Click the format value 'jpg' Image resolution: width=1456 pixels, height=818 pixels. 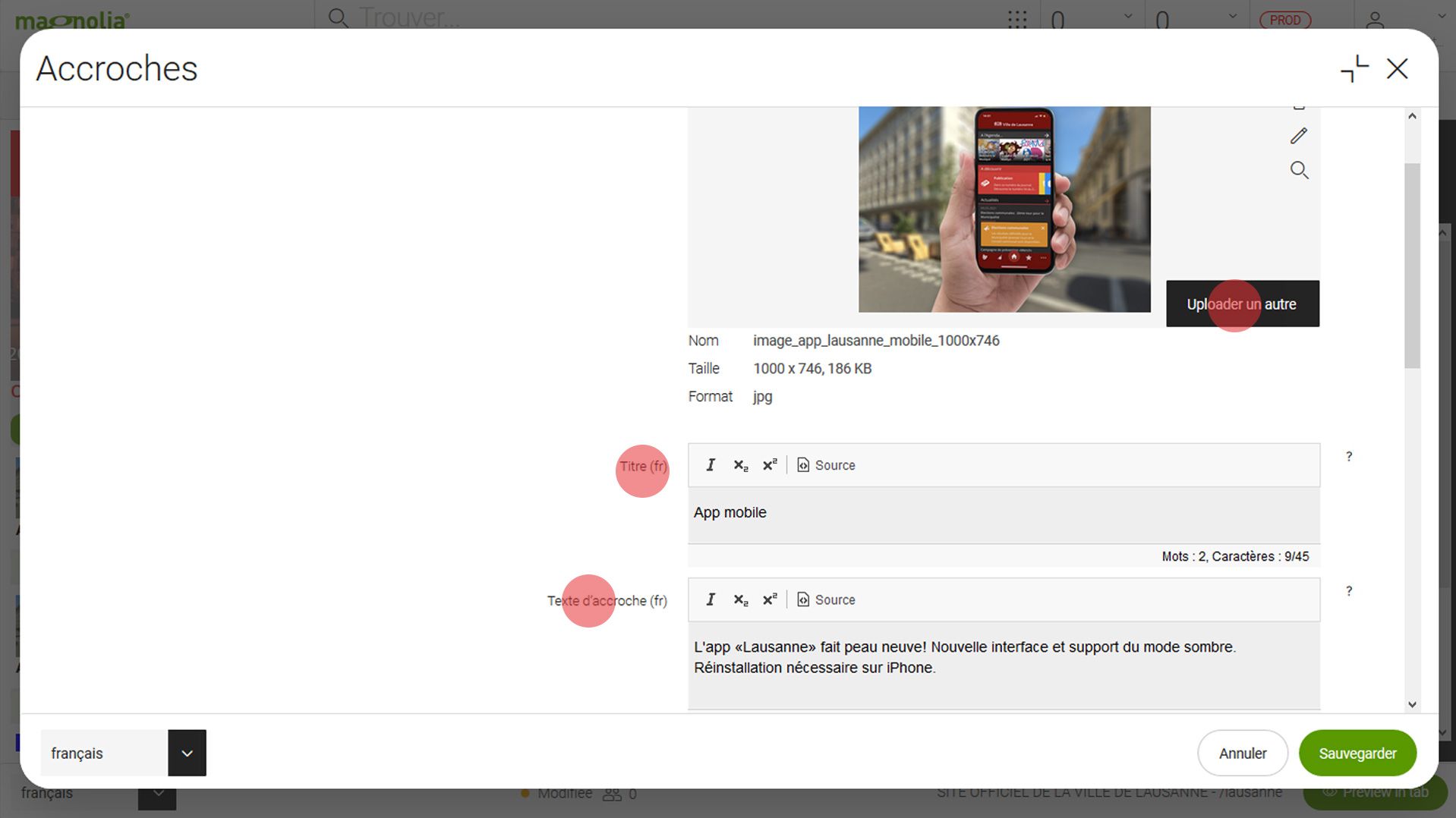click(x=762, y=397)
